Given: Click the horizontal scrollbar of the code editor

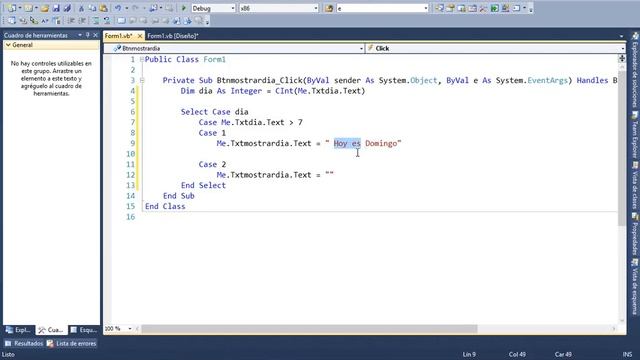Looking at the screenshot, I should 309,329.
